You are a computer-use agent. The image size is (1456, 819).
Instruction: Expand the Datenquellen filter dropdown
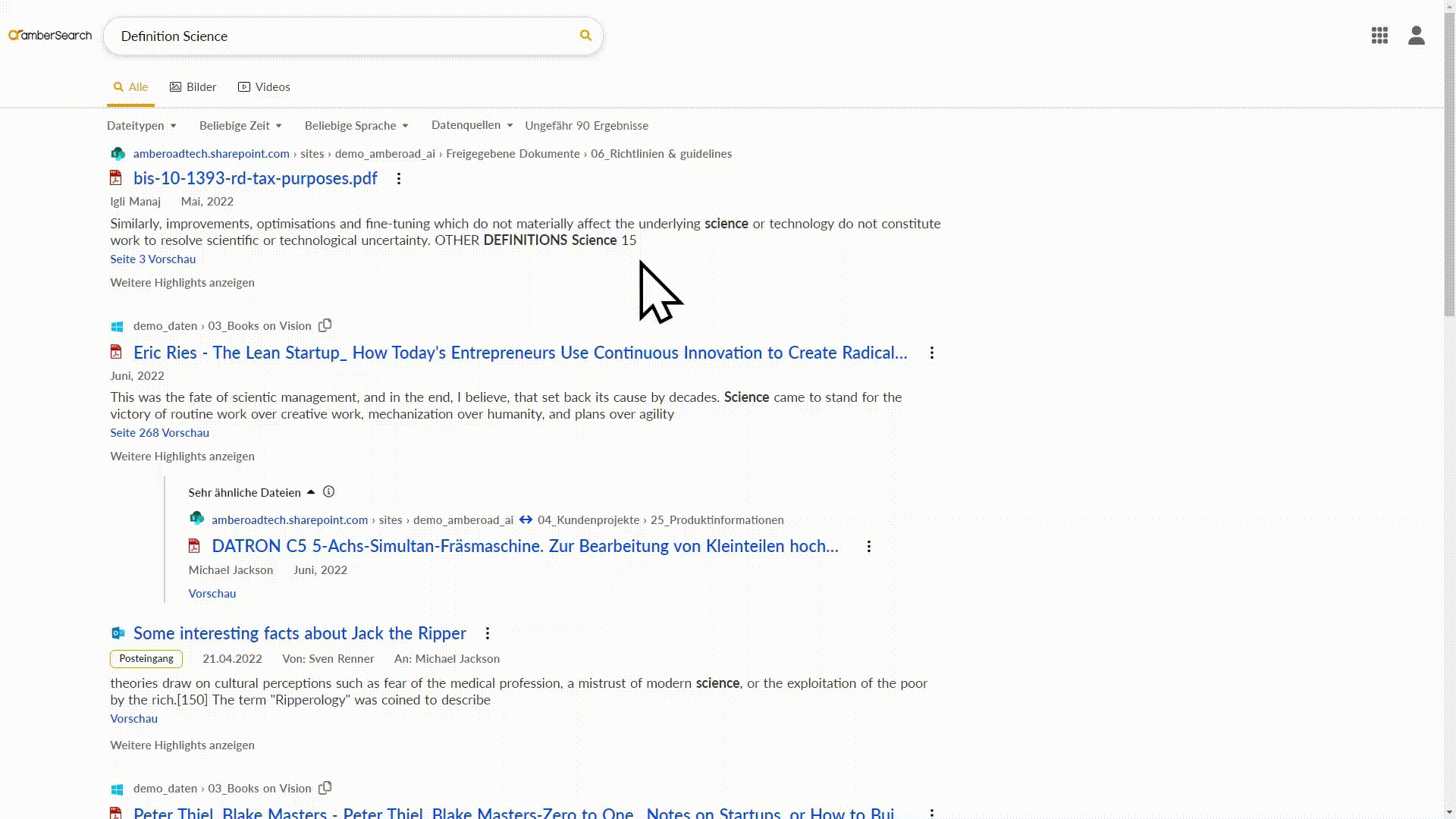click(472, 125)
